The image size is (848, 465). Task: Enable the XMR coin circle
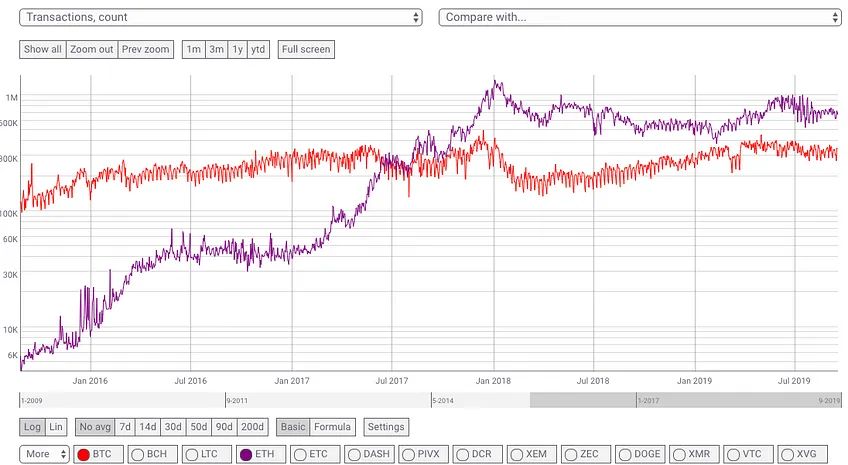pos(679,455)
